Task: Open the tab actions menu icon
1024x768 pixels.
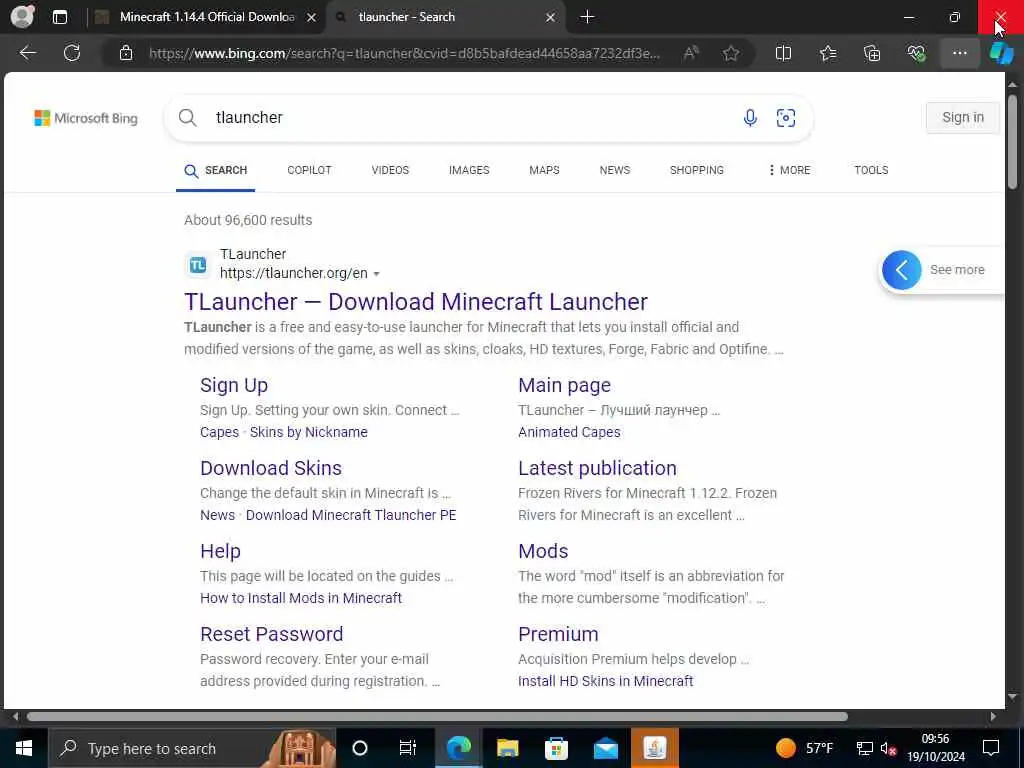Action: click(x=59, y=17)
